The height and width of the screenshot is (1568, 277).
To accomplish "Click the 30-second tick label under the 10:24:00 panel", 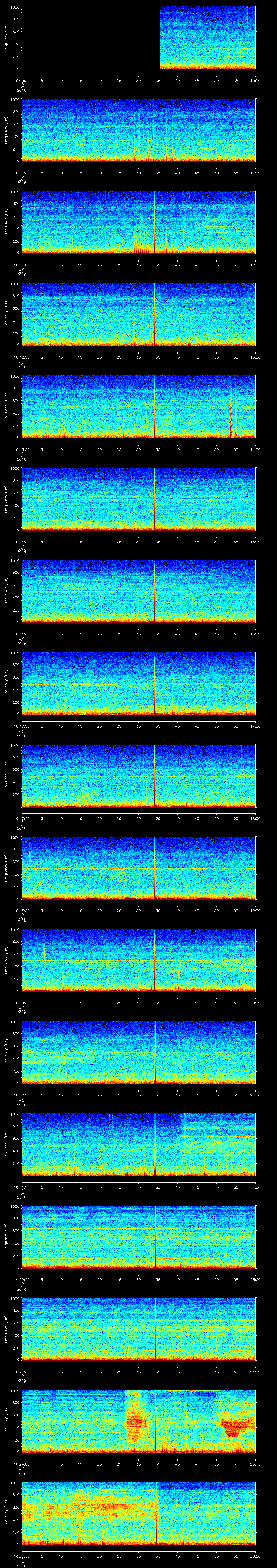I will pyautogui.click(x=139, y=1464).
